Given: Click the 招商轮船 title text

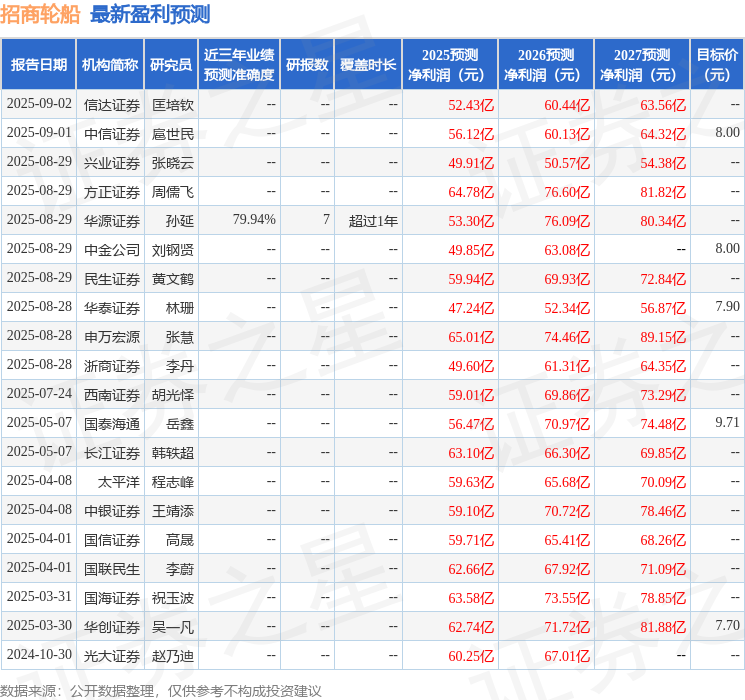Looking at the screenshot, I should [40, 14].
